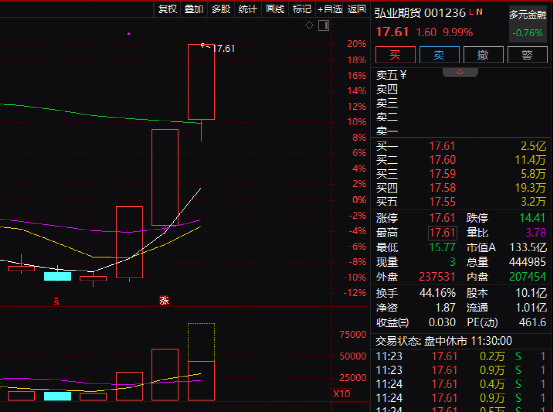Click the 净资 value 1.87
This screenshot has height=412, width=553.
tap(445, 308)
